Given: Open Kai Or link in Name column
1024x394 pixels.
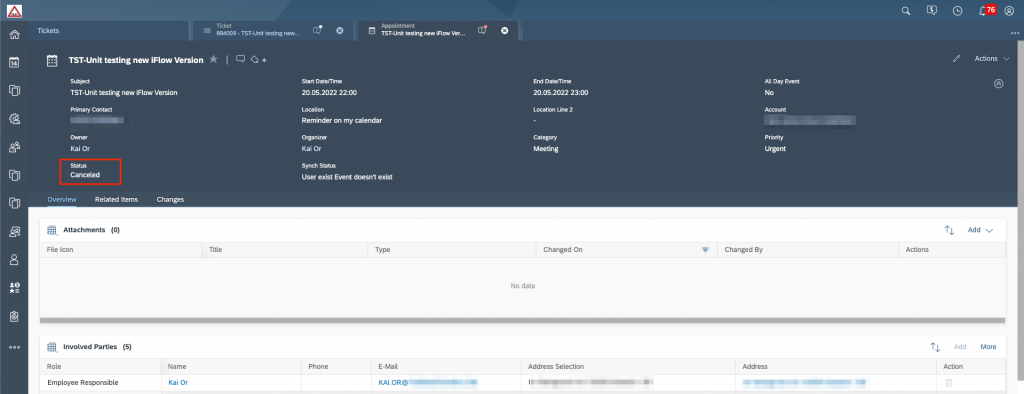Looking at the screenshot, I should (178, 382).
